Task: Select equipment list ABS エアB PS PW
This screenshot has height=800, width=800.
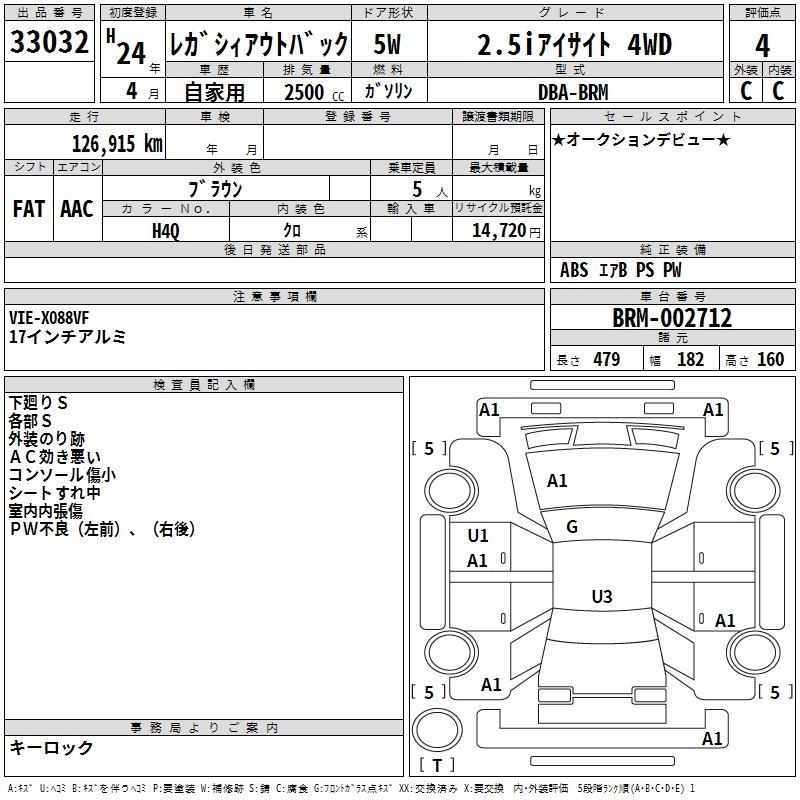Action: [620, 270]
